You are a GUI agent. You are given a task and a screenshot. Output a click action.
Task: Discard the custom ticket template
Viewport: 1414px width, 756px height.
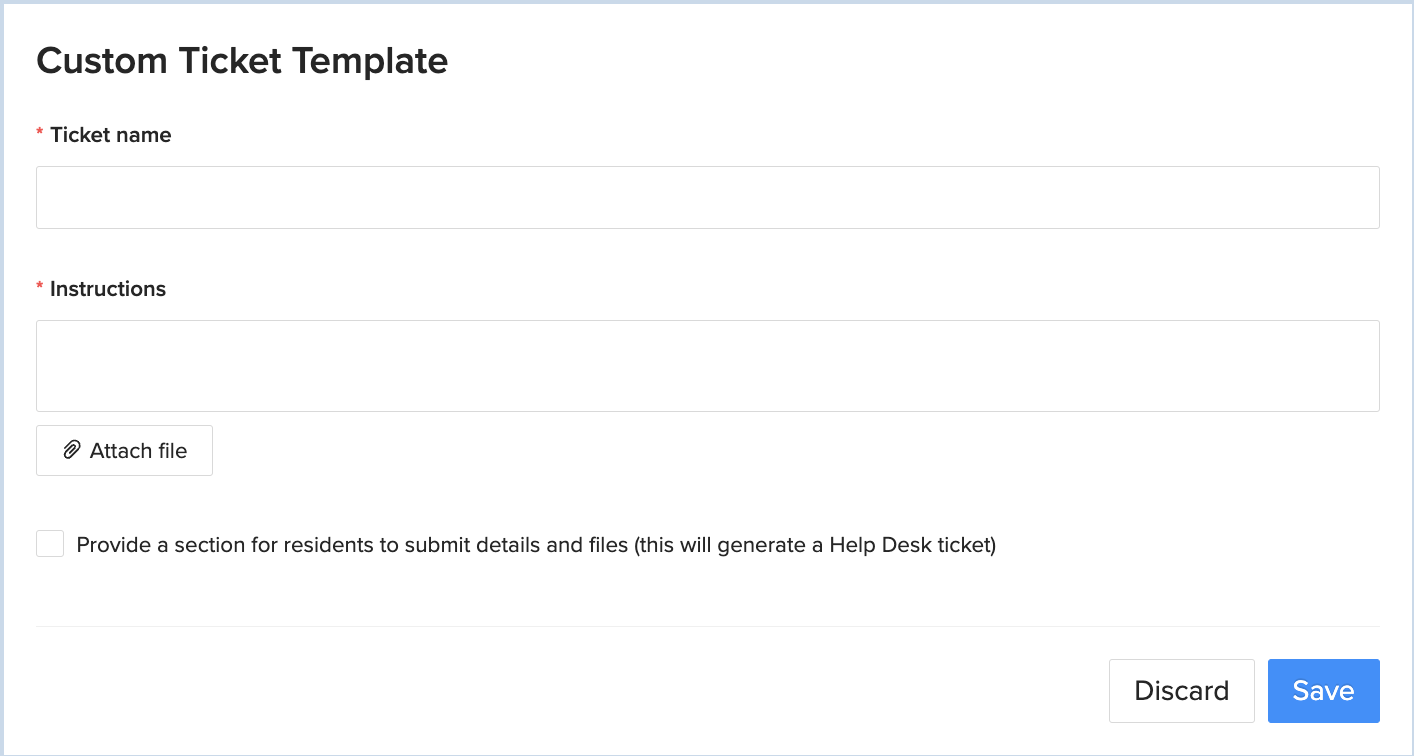pos(1181,691)
